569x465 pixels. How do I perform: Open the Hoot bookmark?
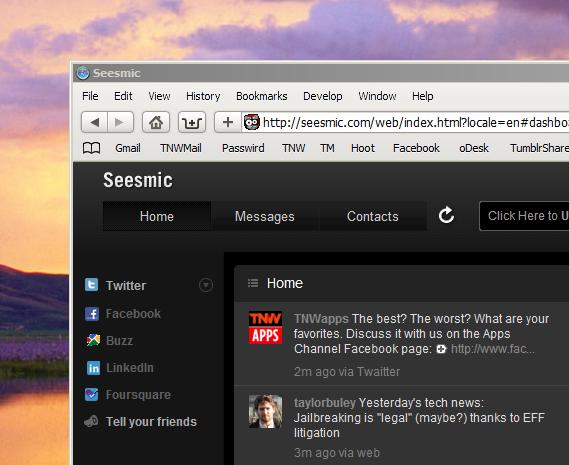(363, 148)
